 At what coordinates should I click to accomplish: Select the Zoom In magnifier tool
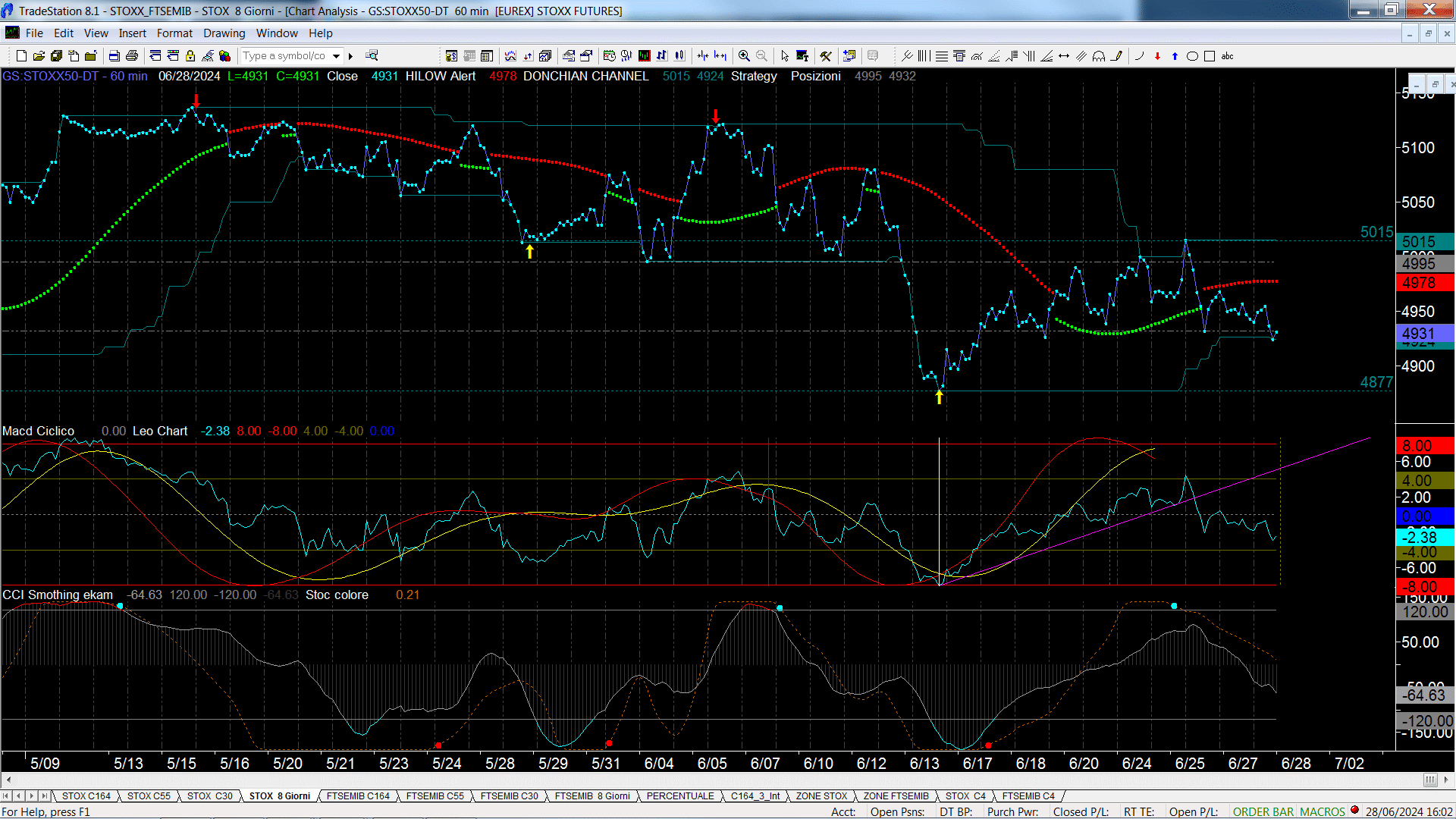coord(744,55)
